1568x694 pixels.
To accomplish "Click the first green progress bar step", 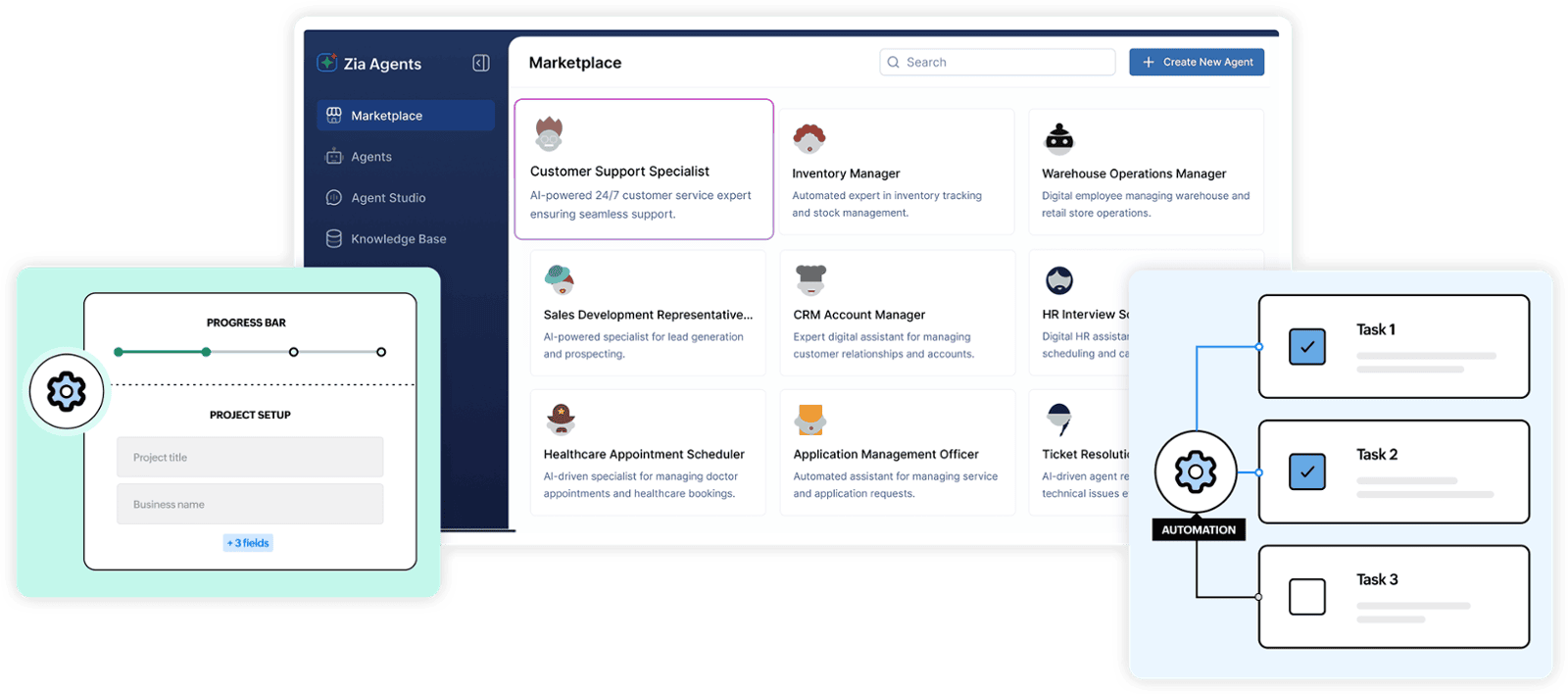I will click(x=119, y=352).
